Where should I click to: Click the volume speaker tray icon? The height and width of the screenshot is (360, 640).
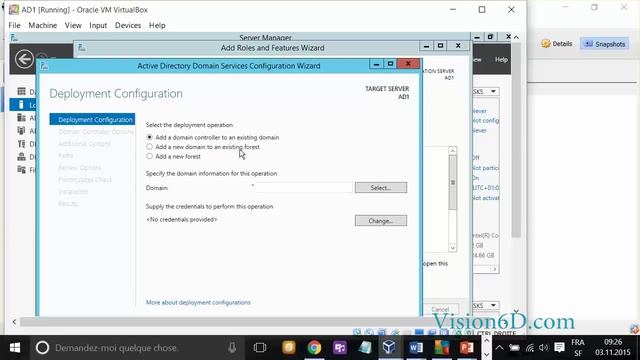point(544,348)
